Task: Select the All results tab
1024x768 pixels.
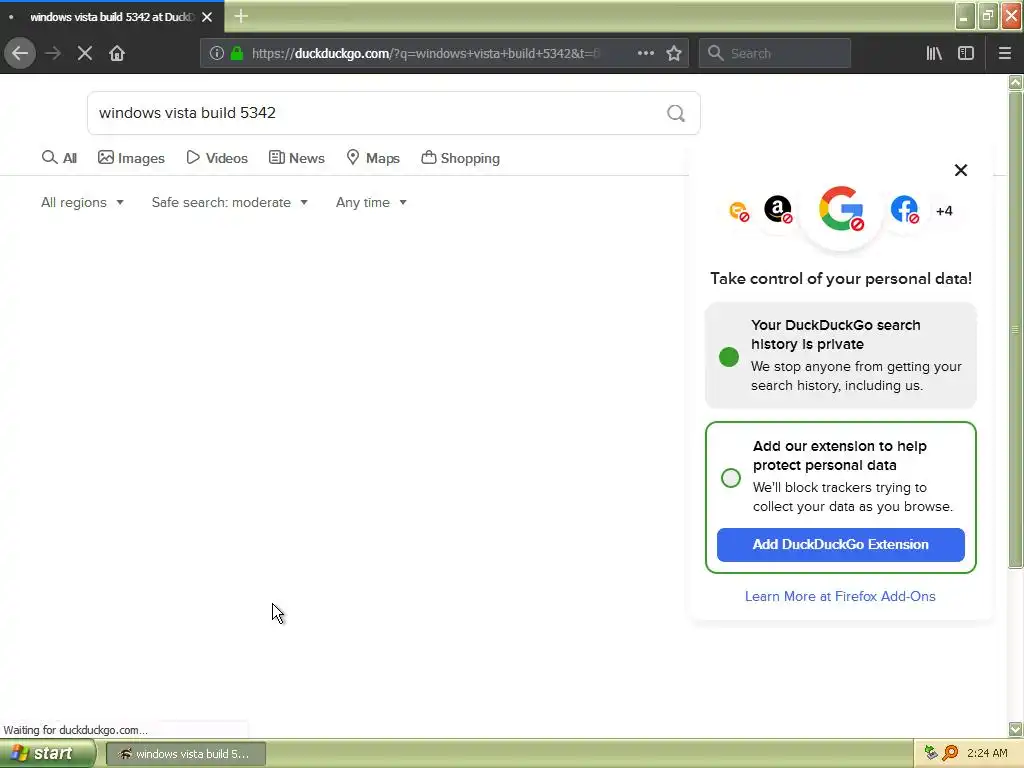Action: (x=59, y=158)
